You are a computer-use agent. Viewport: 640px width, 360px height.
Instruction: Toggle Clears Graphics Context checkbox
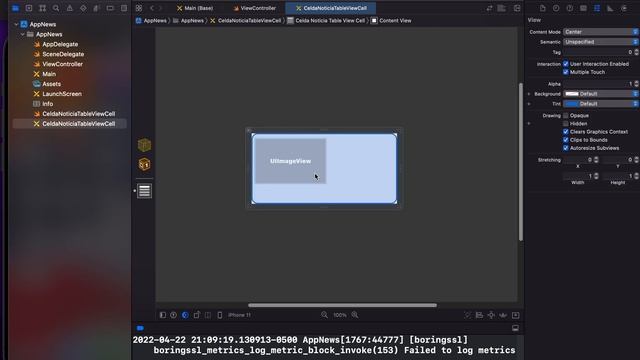coord(566,132)
